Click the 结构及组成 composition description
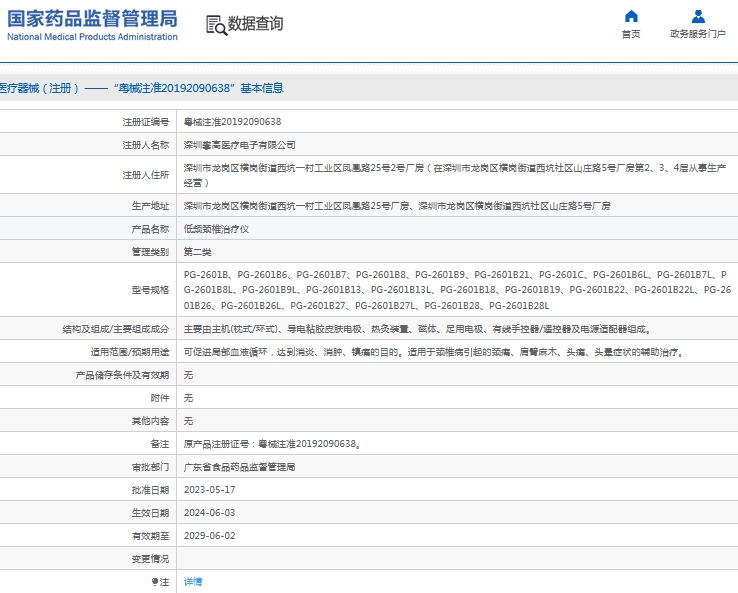738x593 pixels. (x=417, y=329)
